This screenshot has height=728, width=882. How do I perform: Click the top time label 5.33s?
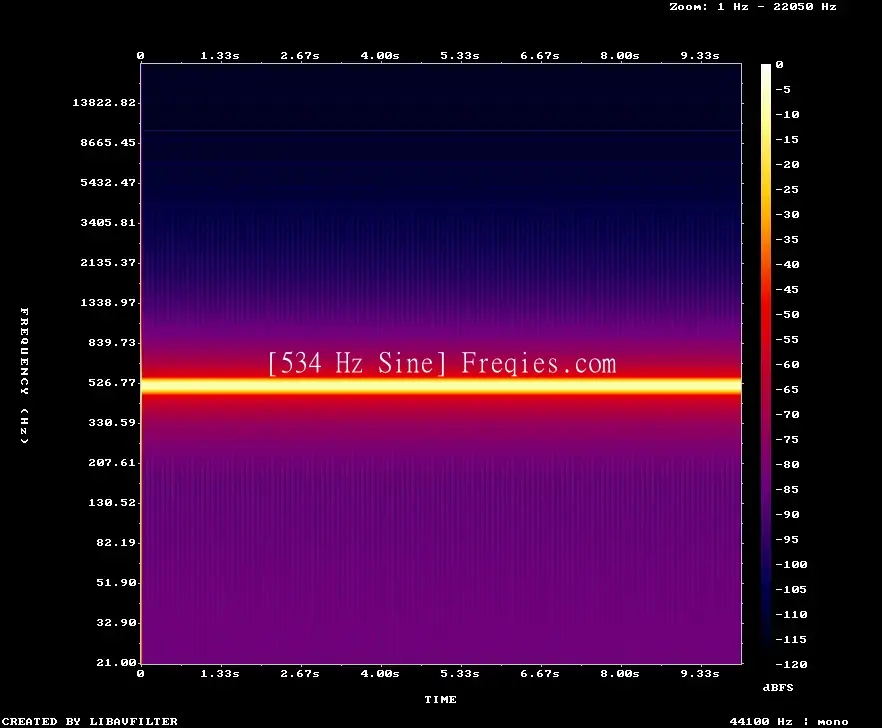pyautogui.click(x=460, y=56)
